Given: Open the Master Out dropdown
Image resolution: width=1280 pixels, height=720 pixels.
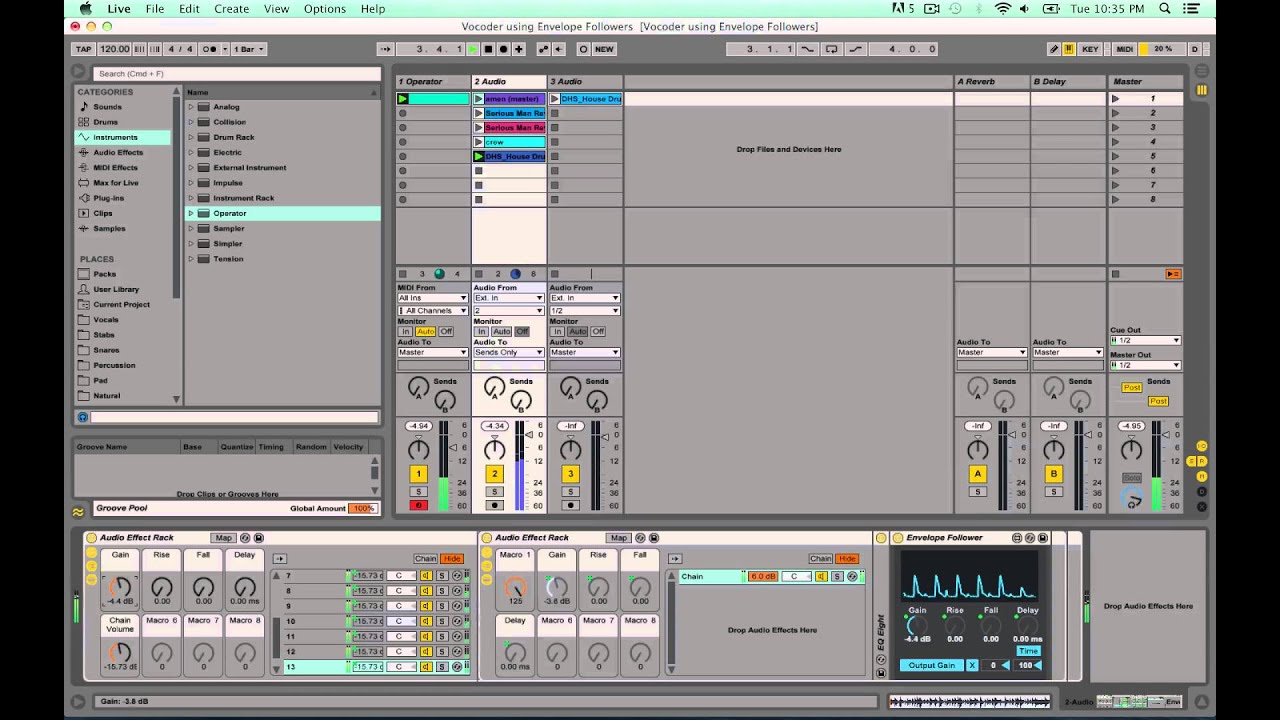Looking at the screenshot, I should 1146,365.
